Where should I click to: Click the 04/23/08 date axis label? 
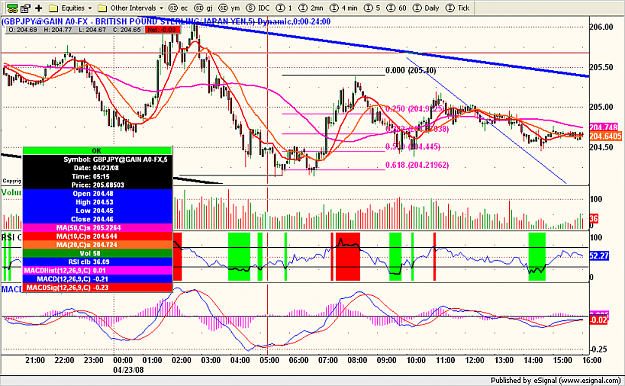[x=128, y=370]
